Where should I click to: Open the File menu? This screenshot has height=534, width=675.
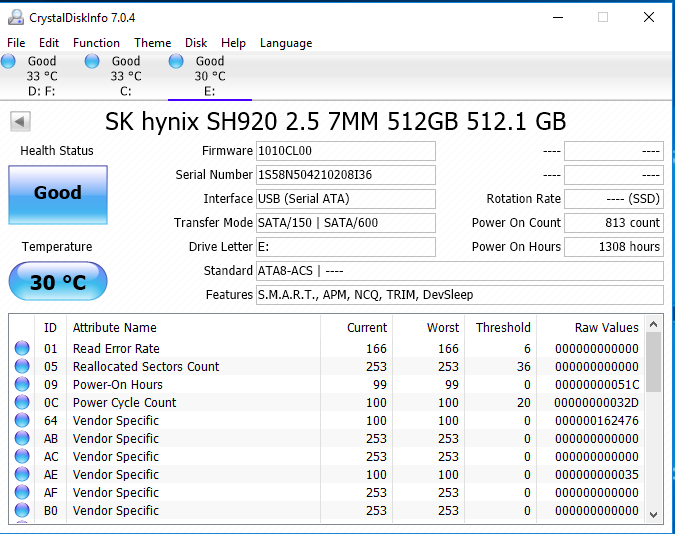tap(16, 43)
